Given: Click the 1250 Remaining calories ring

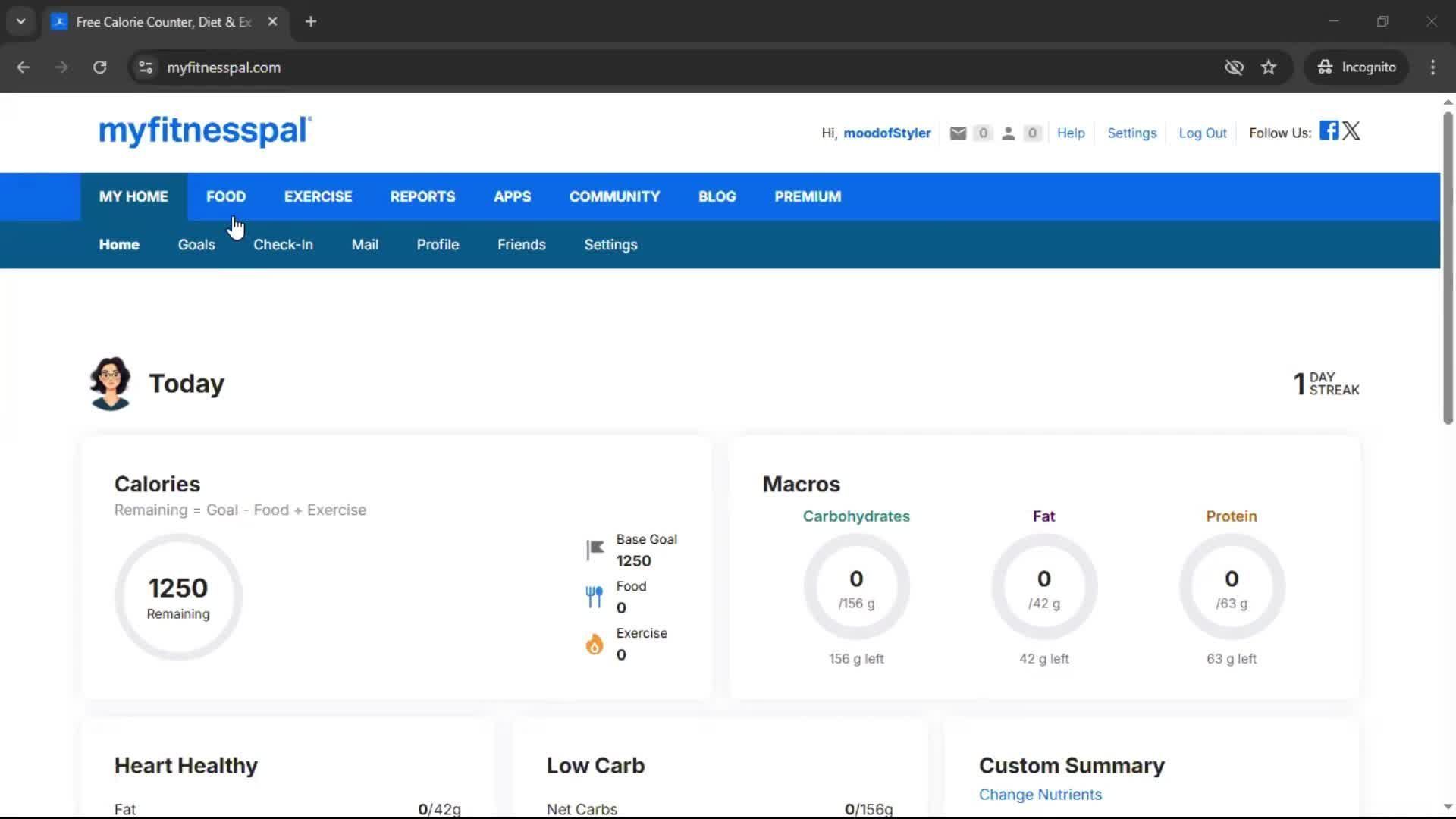Looking at the screenshot, I should [x=178, y=597].
